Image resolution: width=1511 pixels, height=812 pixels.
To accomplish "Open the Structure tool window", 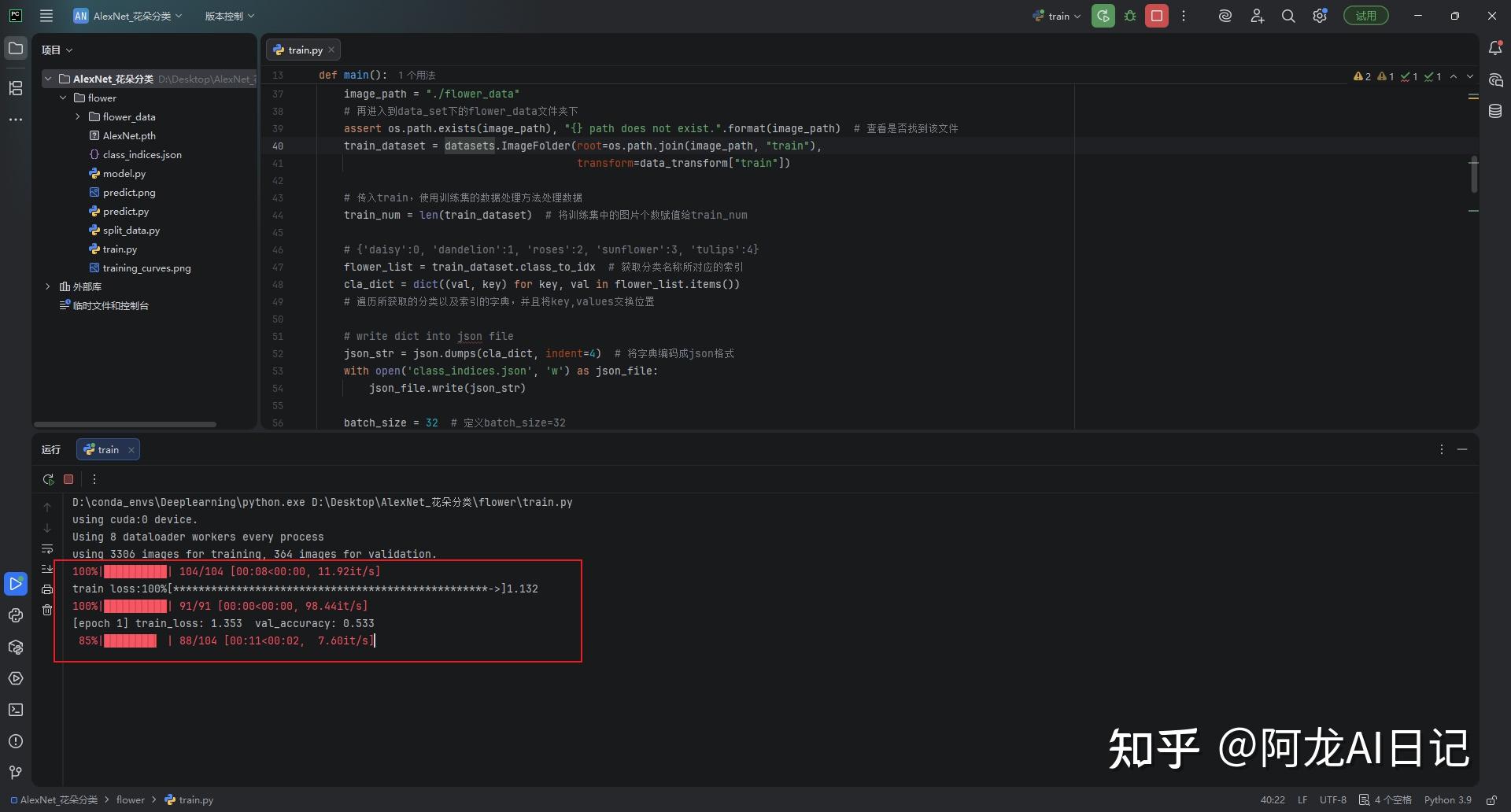I will (16, 88).
